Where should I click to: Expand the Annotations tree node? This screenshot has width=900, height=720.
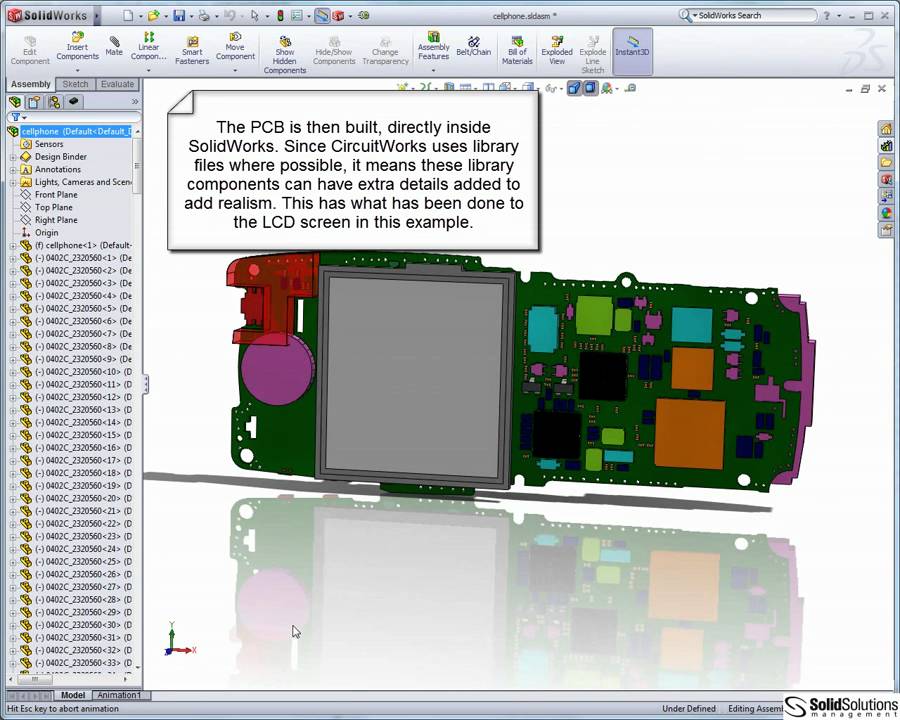[13, 169]
